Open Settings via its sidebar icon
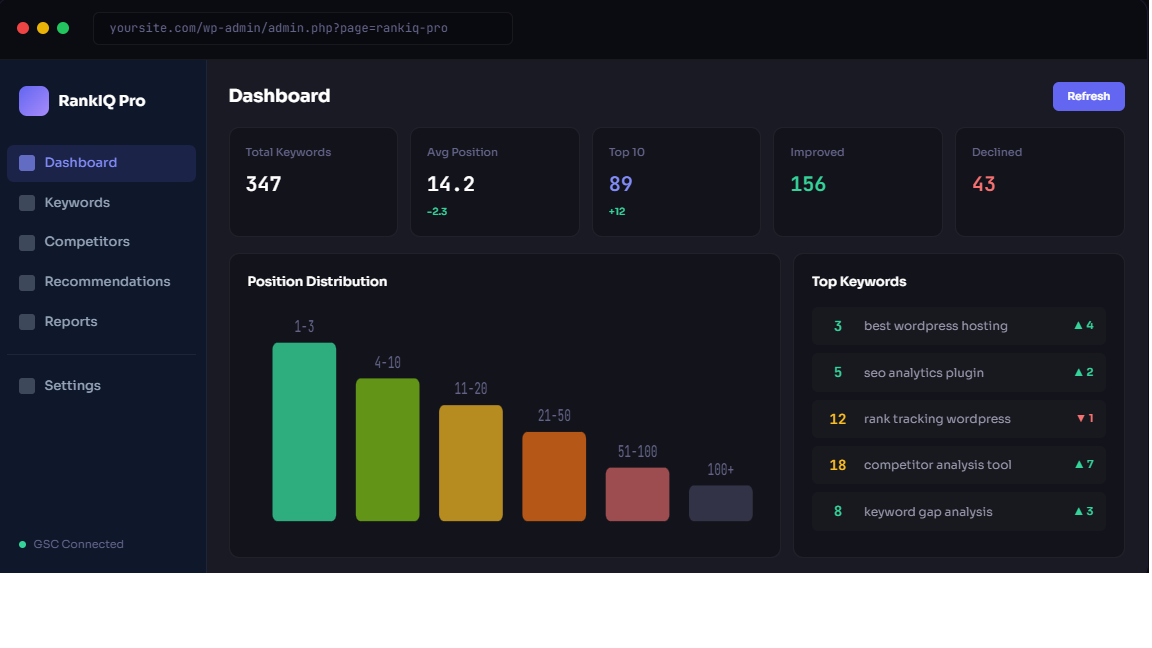This screenshot has width=1152, height=648. [27, 385]
